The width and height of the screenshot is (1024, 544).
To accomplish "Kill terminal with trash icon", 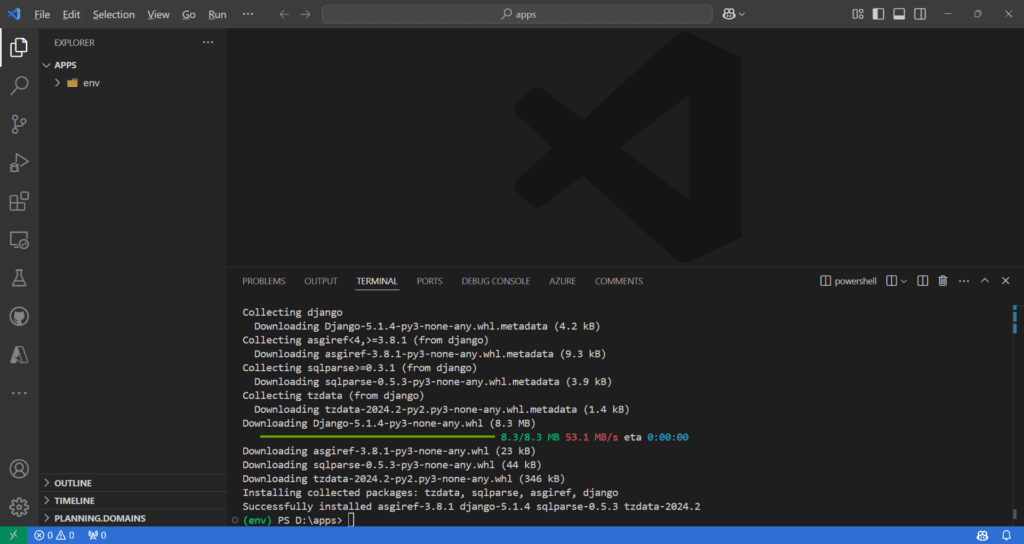I will coord(943,281).
